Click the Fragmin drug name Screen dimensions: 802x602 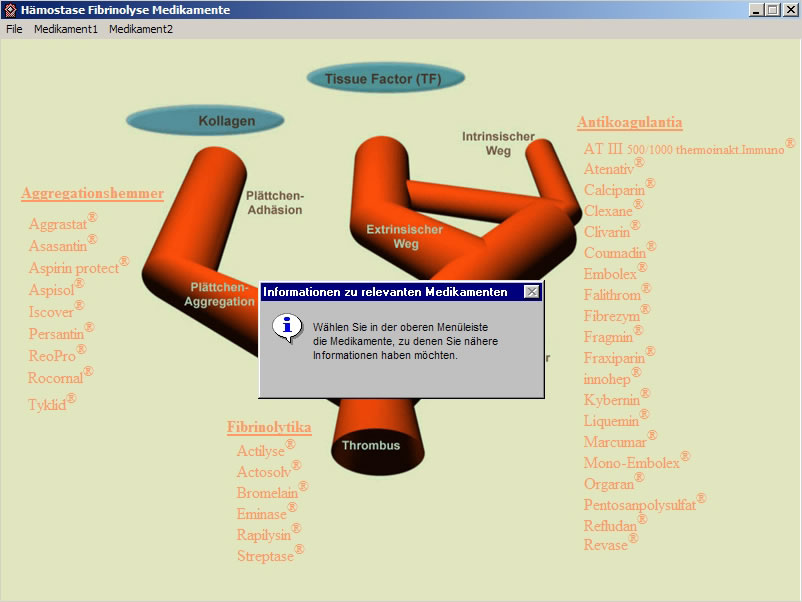[x=613, y=336]
